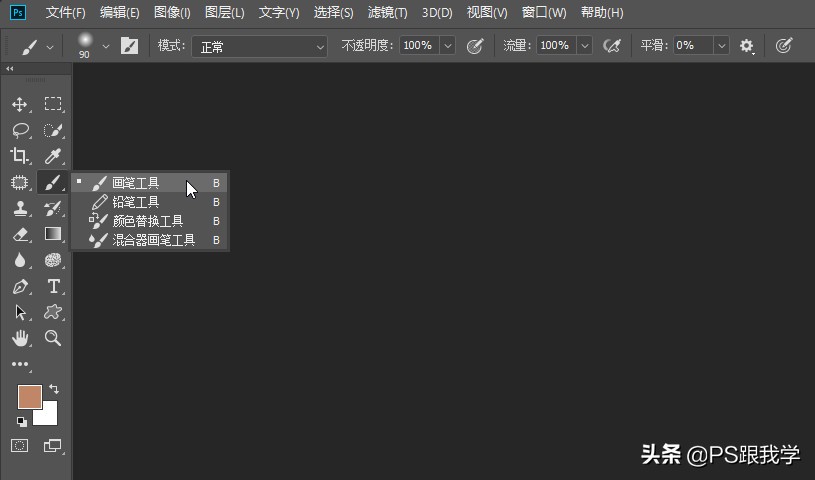Click the 平滑 smoothing value field

(693, 46)
